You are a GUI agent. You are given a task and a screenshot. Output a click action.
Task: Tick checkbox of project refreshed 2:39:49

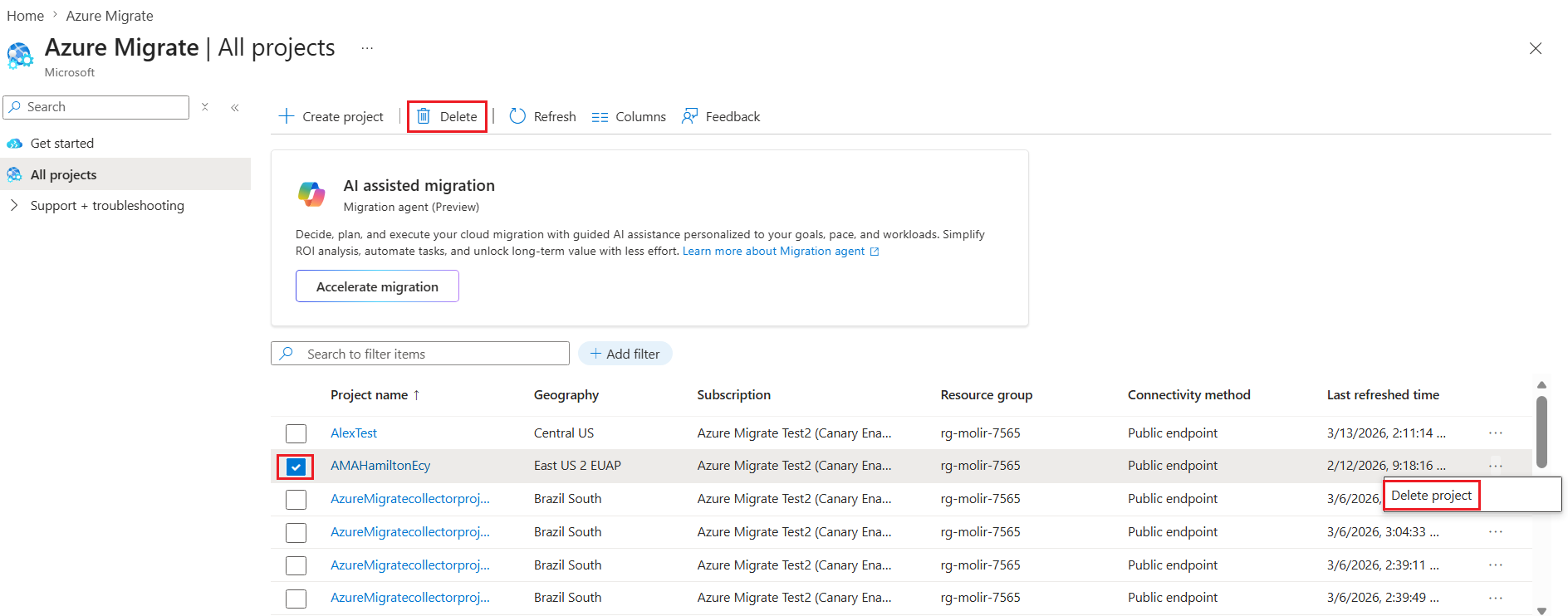pos(296,598)
